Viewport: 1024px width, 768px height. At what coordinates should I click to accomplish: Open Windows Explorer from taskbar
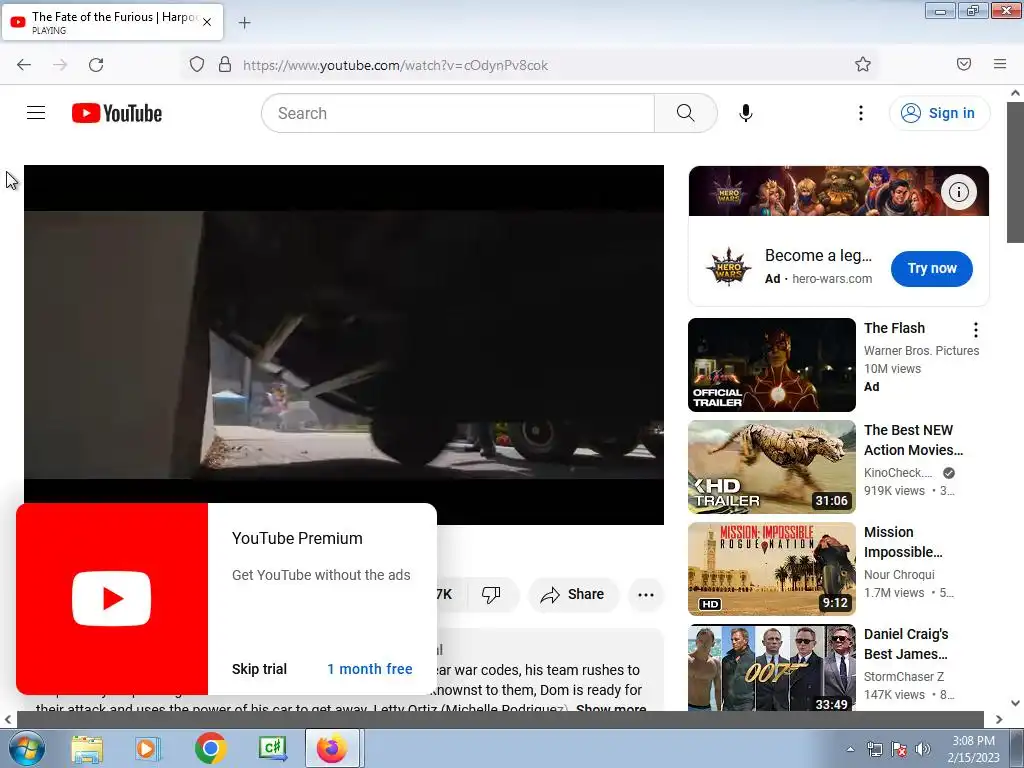point(87,749)
